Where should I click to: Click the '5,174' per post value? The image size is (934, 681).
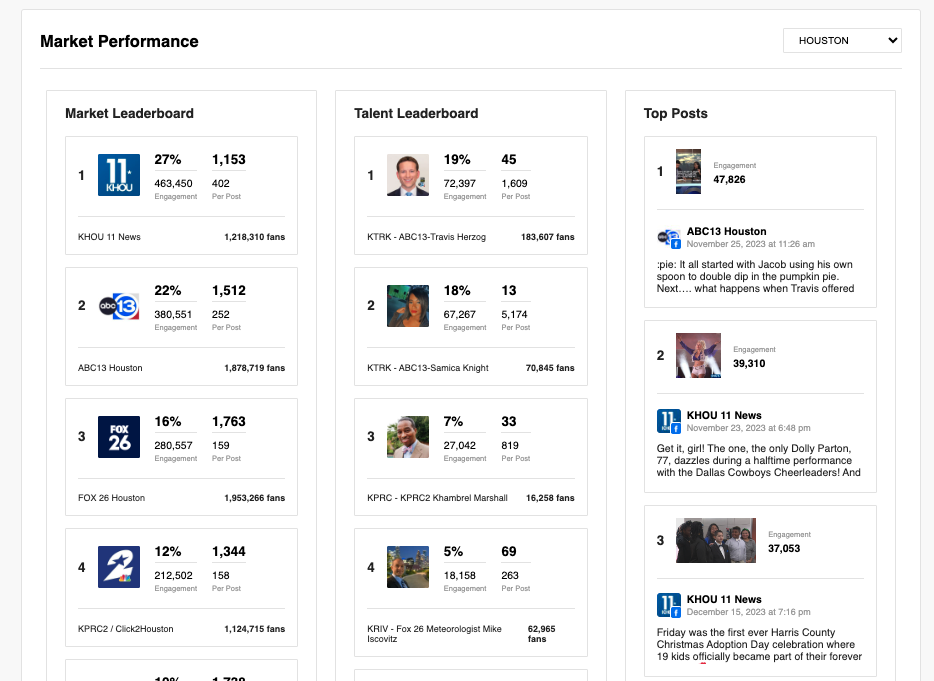515,315
